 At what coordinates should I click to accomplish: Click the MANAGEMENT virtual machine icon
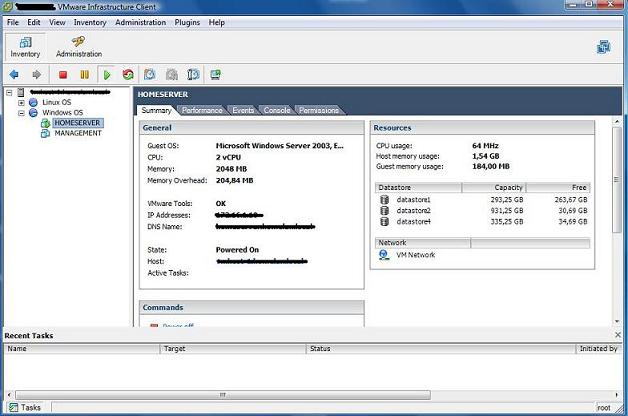pos(45,133)
